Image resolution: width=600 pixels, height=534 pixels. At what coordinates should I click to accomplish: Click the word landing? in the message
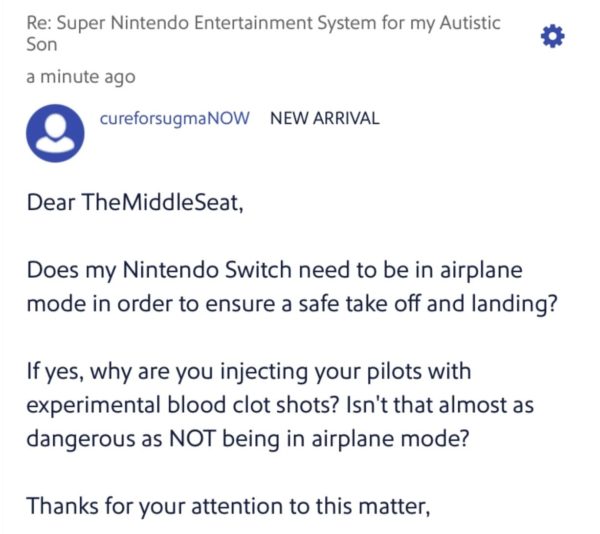514,304
